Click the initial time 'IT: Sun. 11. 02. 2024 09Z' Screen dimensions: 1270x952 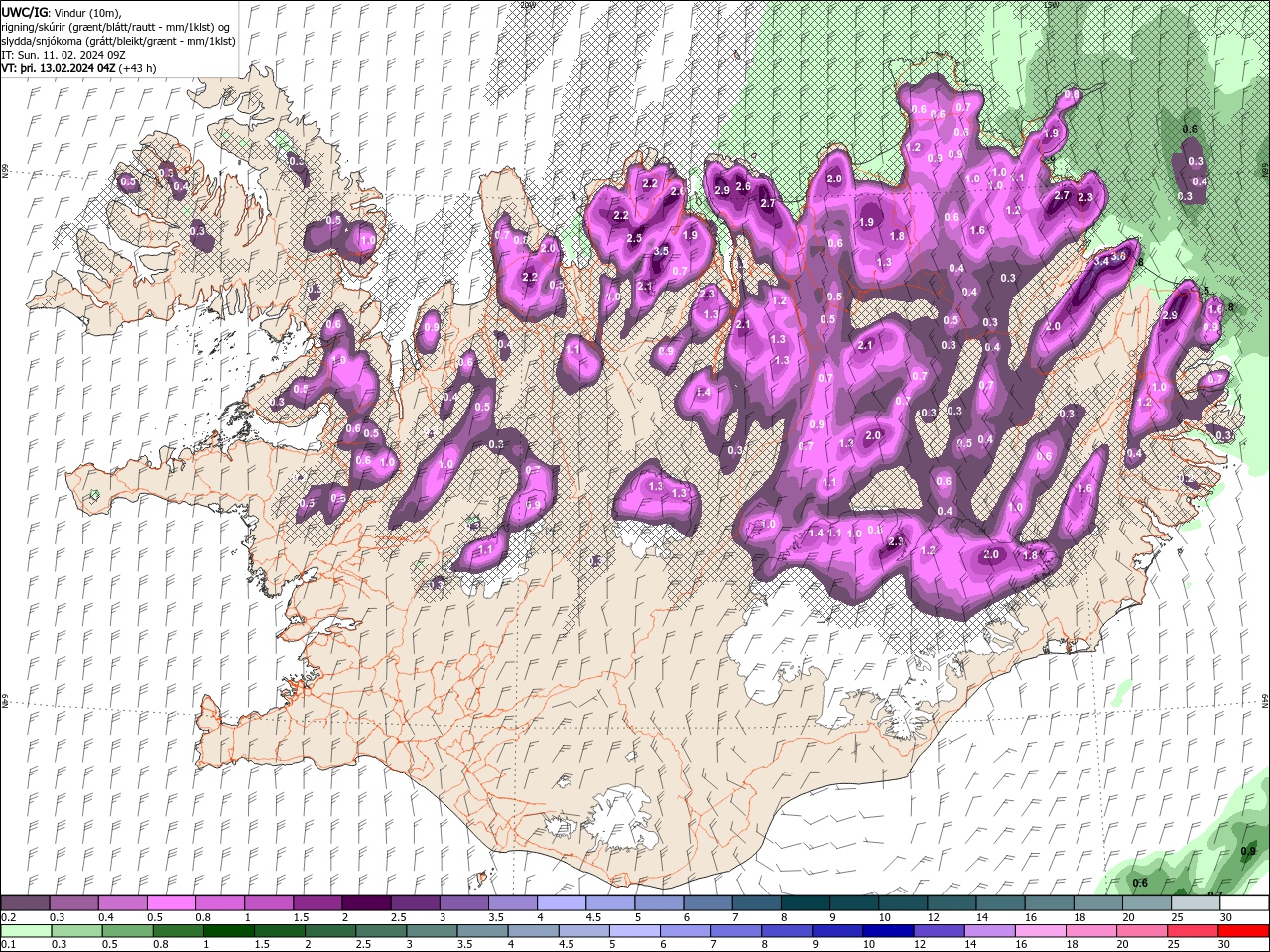(63, 55)
